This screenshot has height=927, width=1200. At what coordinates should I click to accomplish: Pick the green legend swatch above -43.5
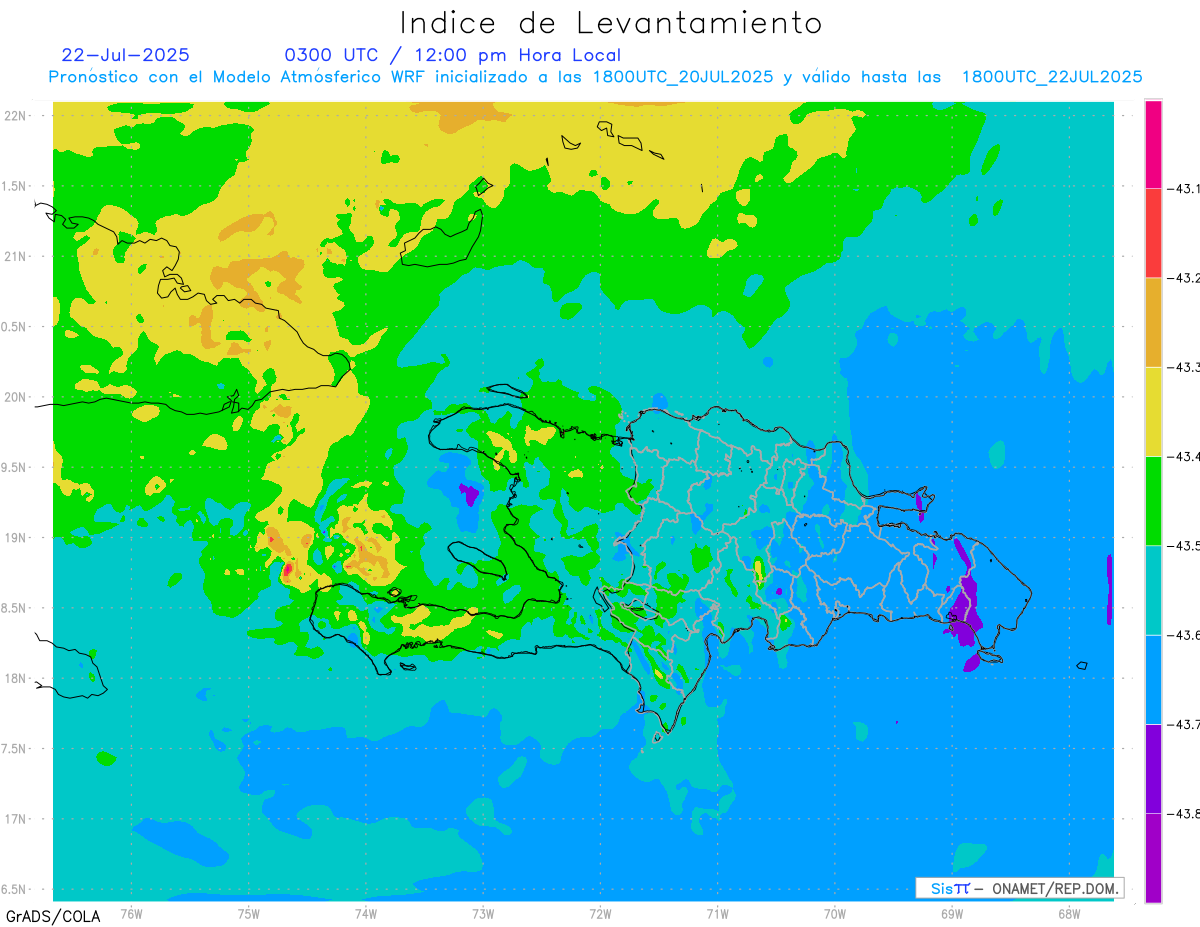click(x=1153, y=500)
